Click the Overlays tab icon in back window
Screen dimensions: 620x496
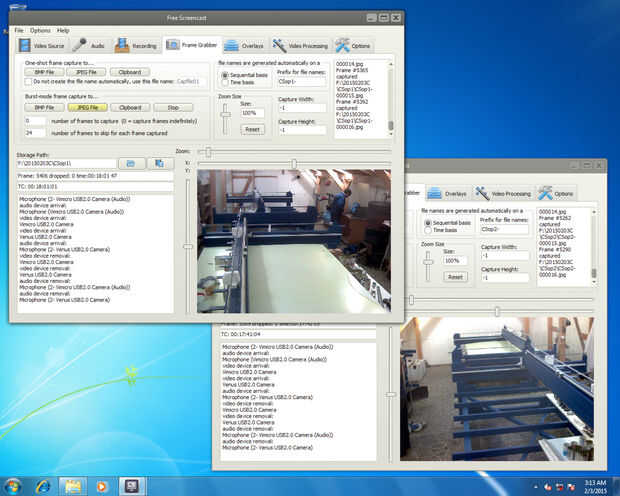[435, 193]
